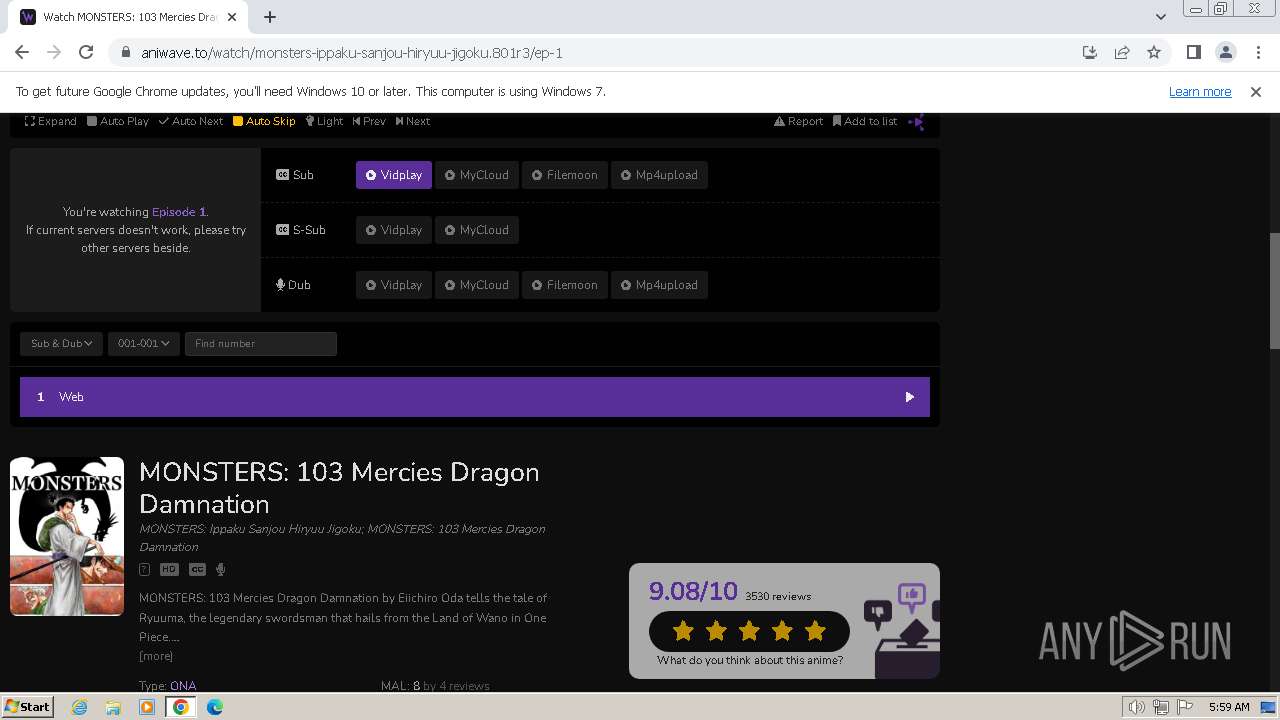Bookmark this tab star
1280x720 pixels.
(x=1154, y=53)
